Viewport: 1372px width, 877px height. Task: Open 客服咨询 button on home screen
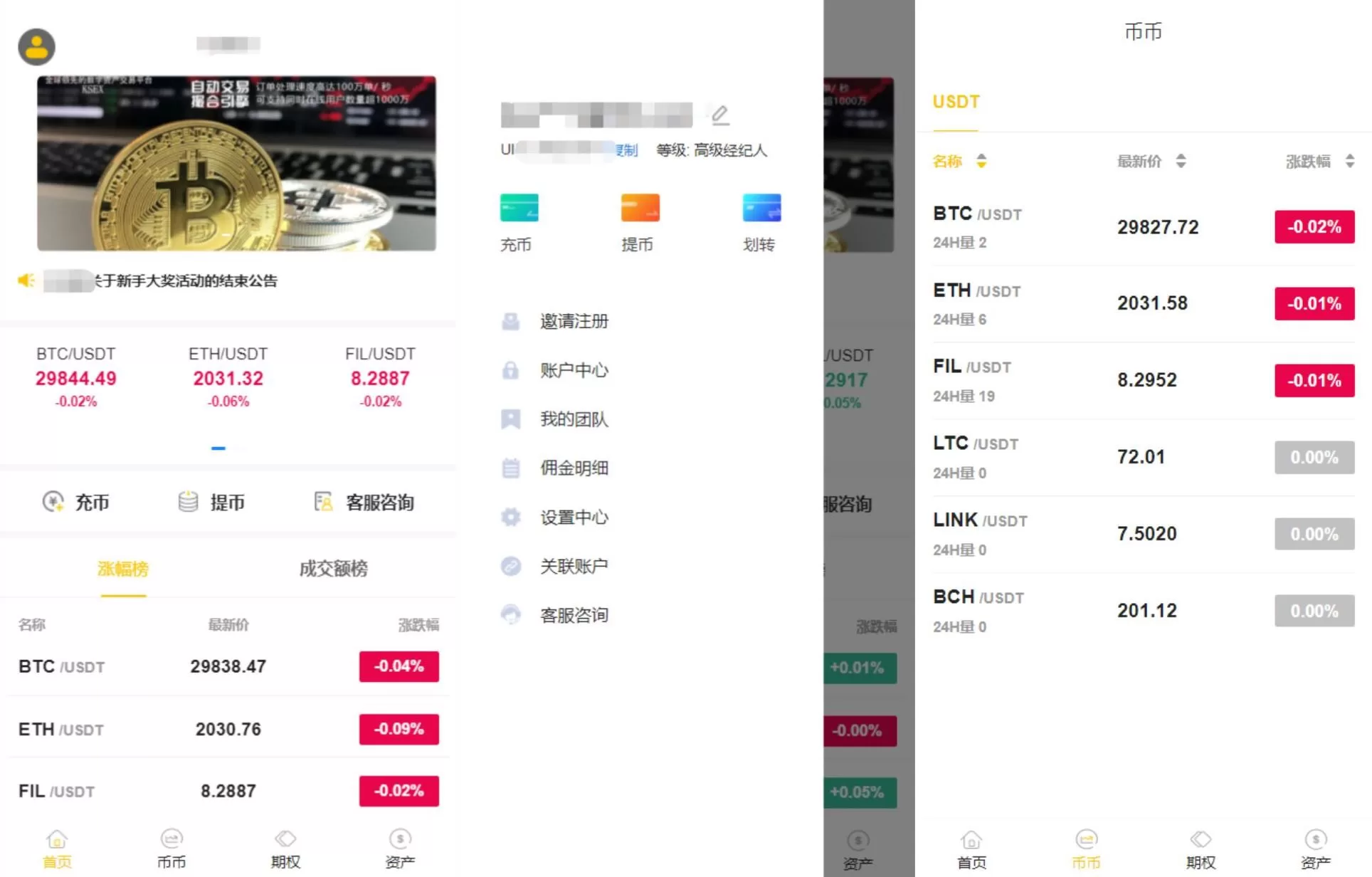pos(364,503)
